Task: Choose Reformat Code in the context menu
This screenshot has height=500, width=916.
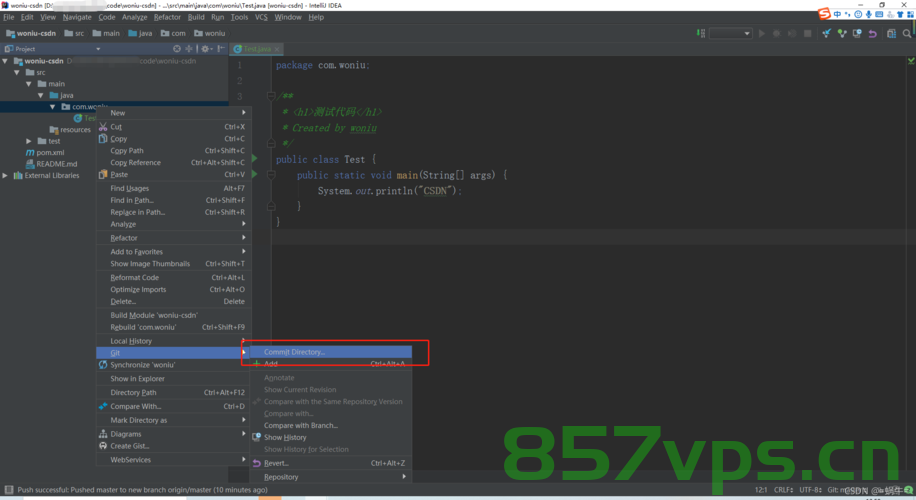Action: pos(173,277)
